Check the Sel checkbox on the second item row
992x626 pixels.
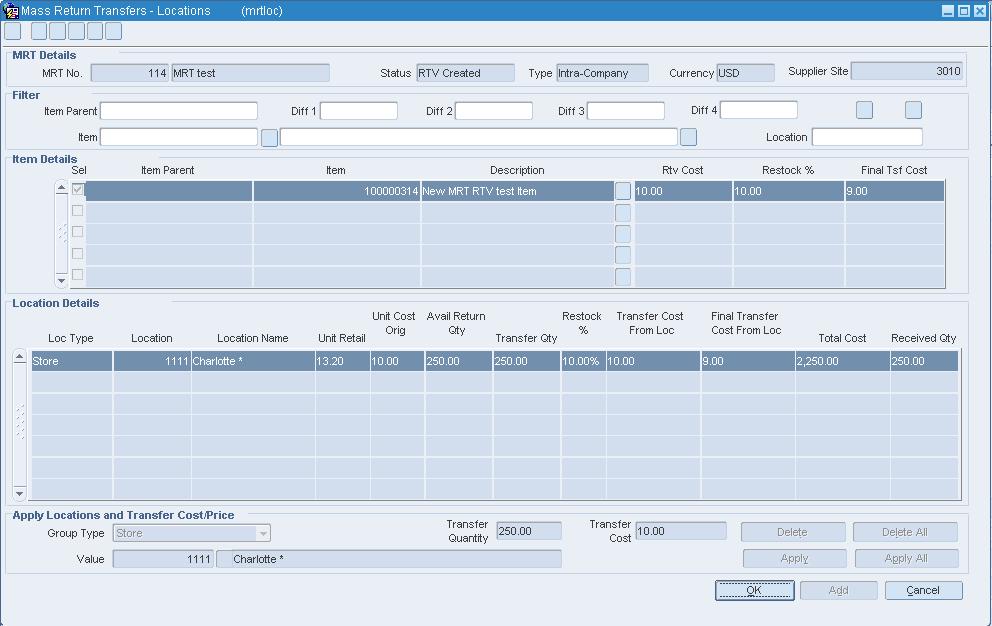pyautogui.click(x=78, y=211)
